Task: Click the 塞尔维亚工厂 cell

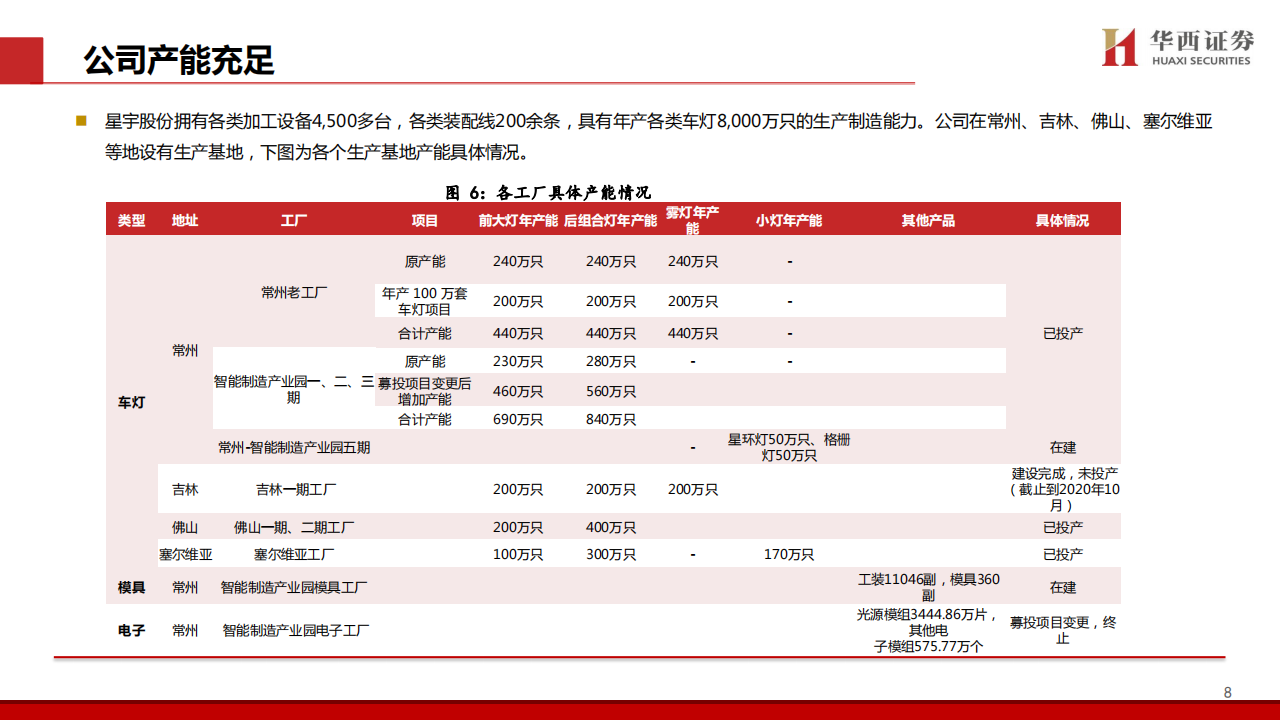Action: pos(294,554)
